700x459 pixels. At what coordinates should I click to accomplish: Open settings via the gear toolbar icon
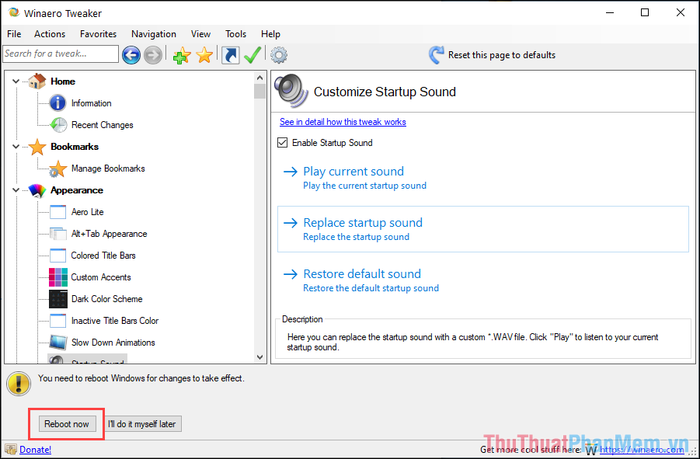279,55
